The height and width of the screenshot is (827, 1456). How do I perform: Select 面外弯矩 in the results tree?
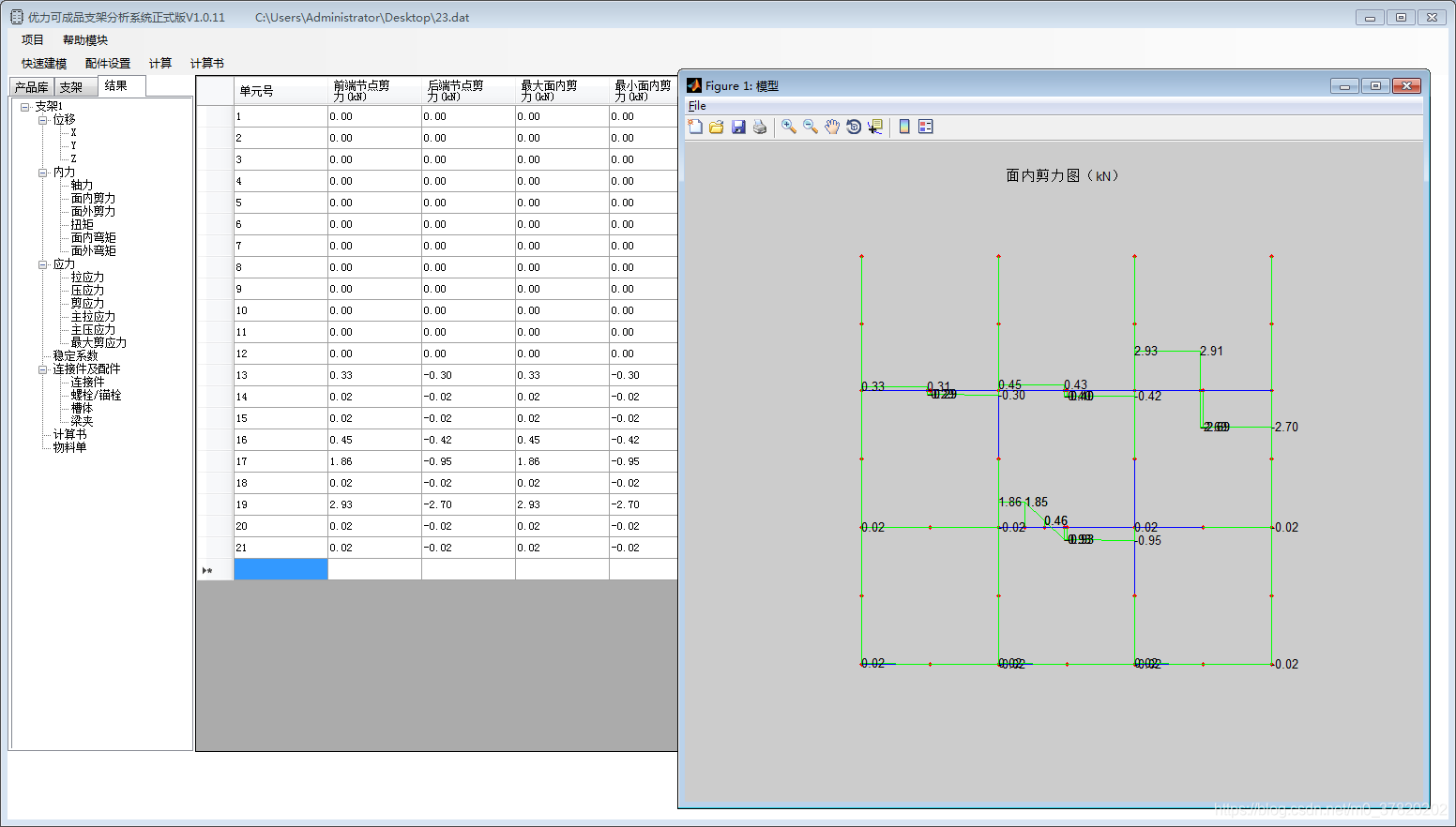point(93,251)
